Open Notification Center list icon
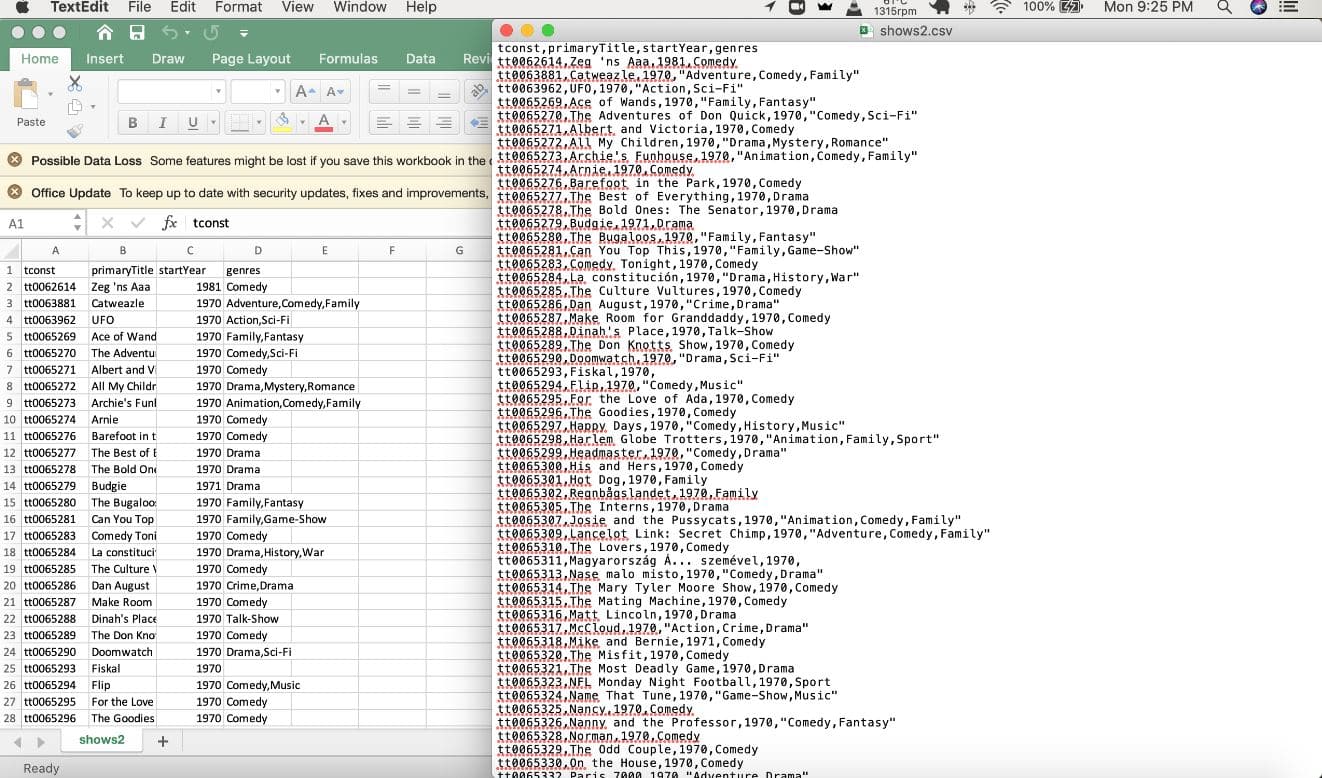Screen dimensions: 1322x778 tap(1288, 7)
